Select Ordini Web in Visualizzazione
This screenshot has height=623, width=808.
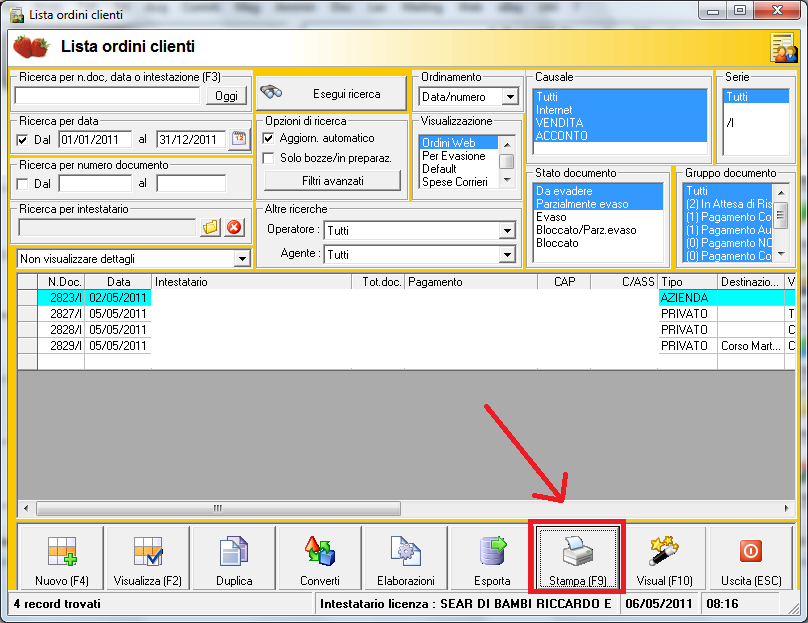(x=459, y=143)
